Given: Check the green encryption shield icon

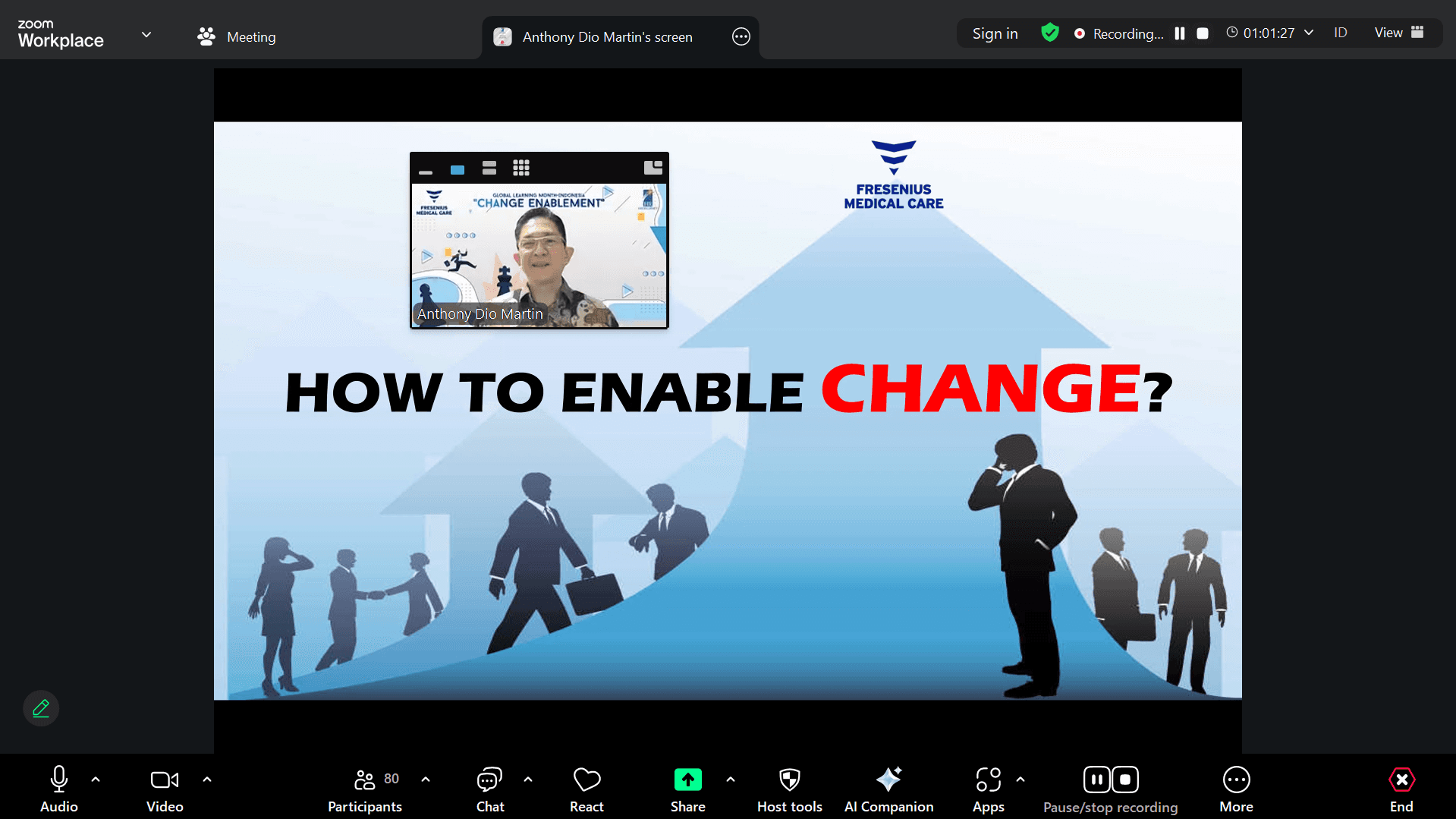Looking at the screenshot, I should [x=1050, y=33].
